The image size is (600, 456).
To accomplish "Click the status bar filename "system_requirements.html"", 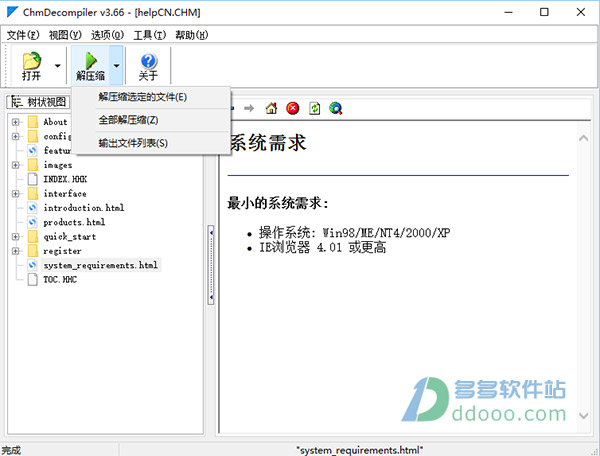I will pos(360,450).
